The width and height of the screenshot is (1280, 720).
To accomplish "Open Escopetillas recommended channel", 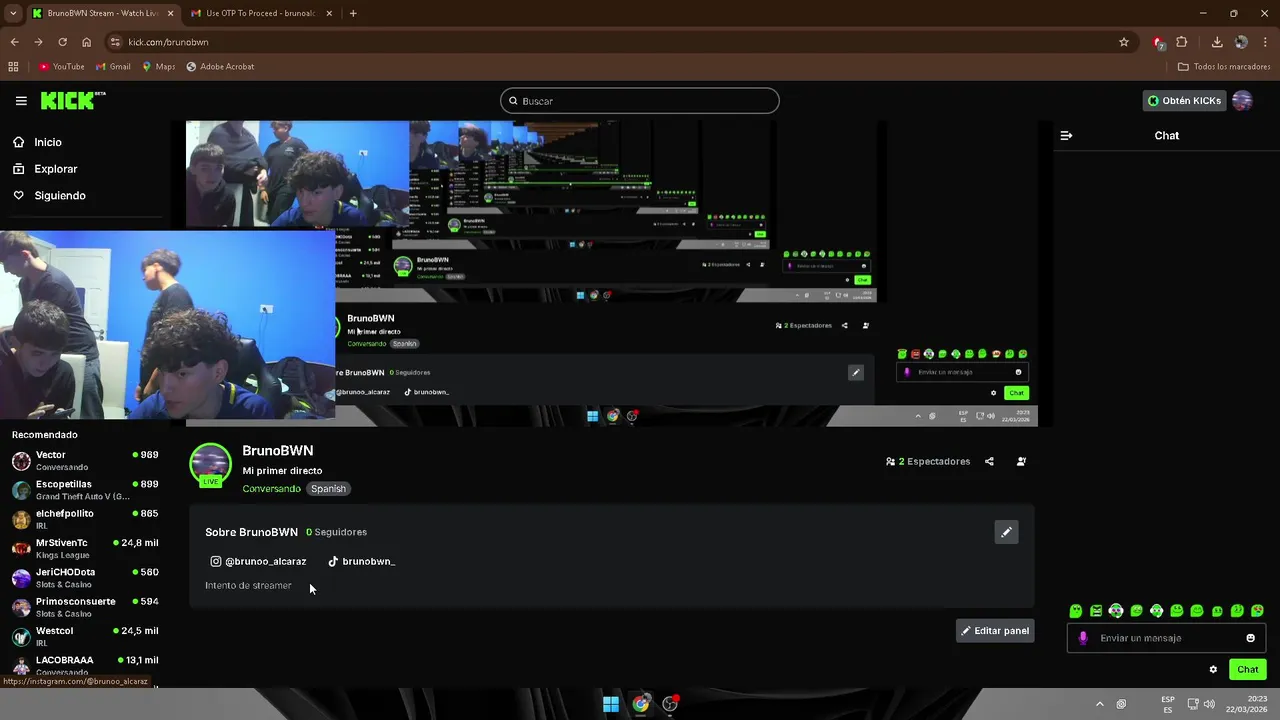I will tap(85, 490).
